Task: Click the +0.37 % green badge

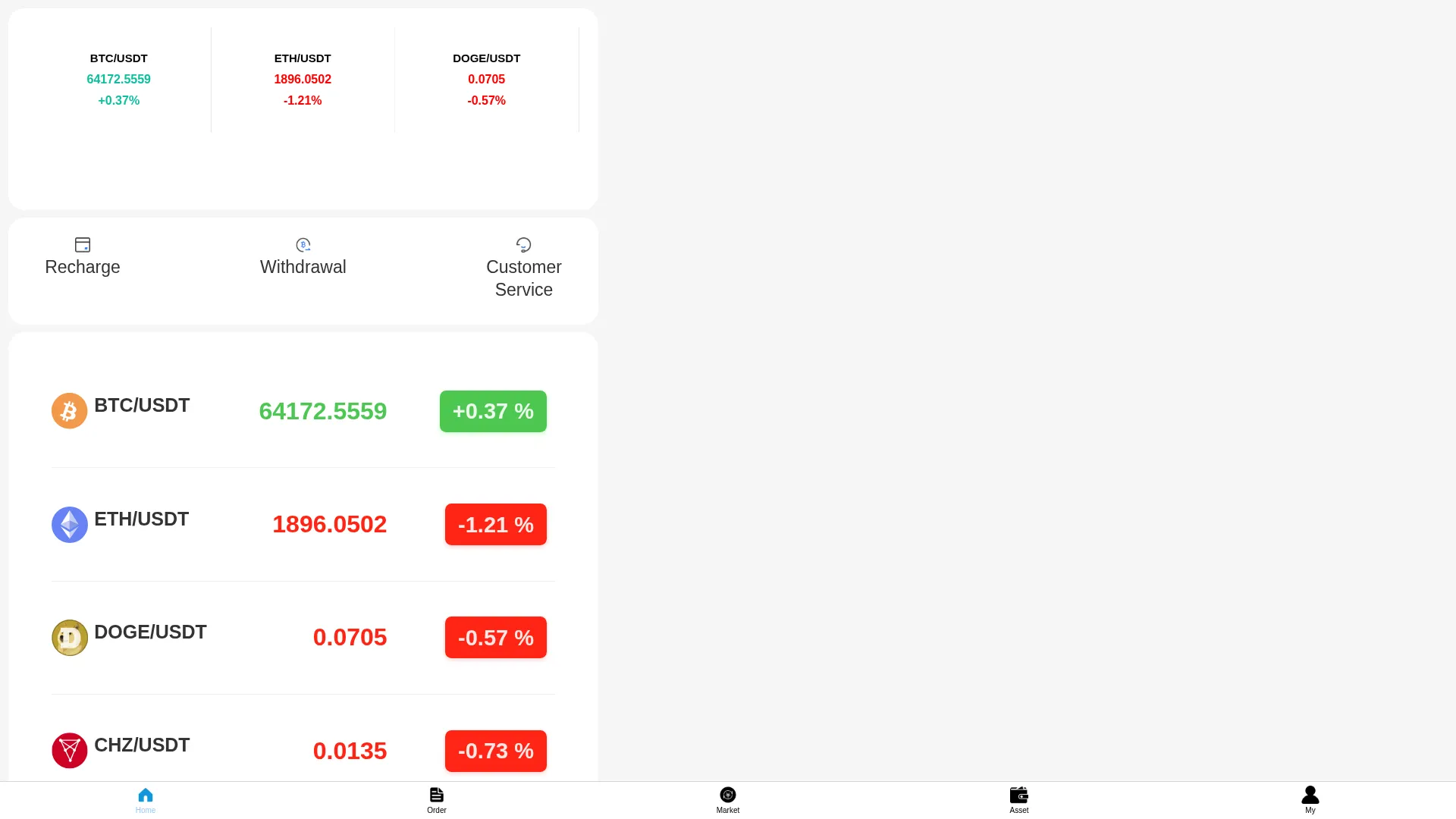Action: (493, 411)
